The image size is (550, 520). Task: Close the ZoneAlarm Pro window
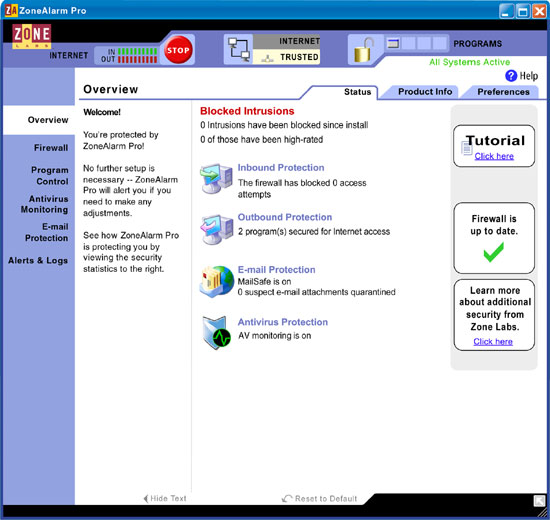tap(539, 11)
